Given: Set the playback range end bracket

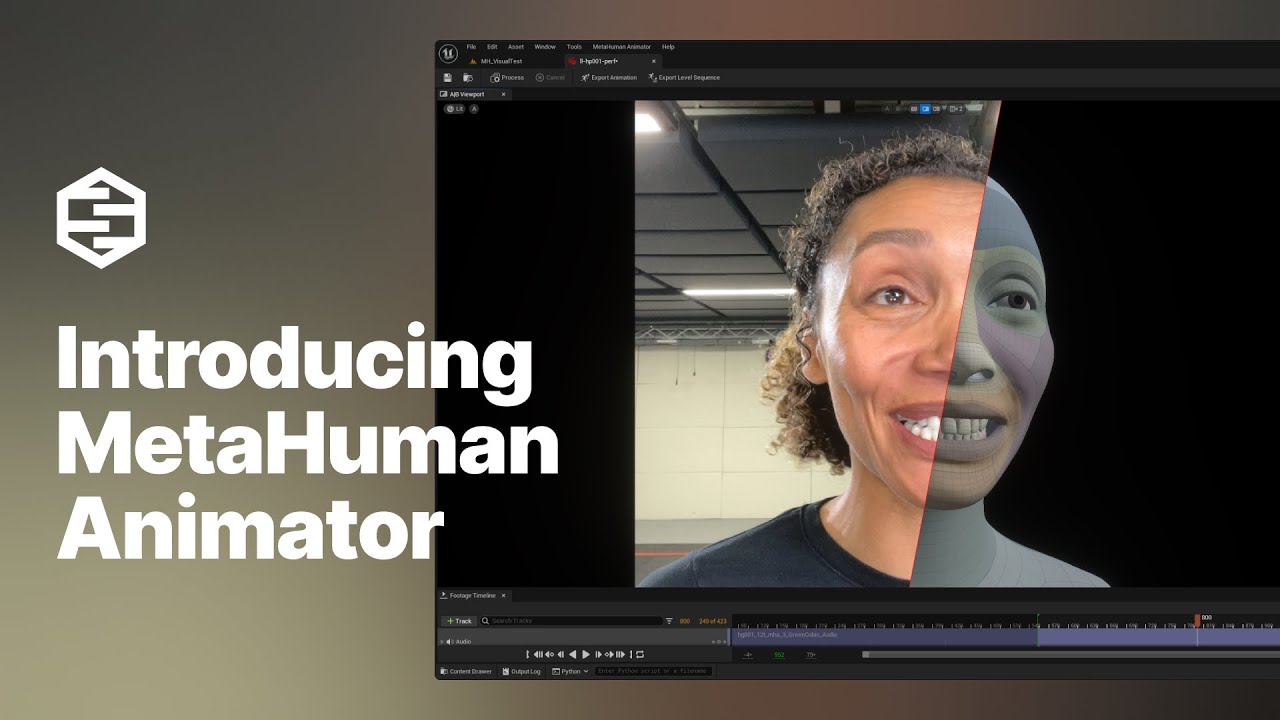Looking at the screenshot, I should (x=631, y=654).
